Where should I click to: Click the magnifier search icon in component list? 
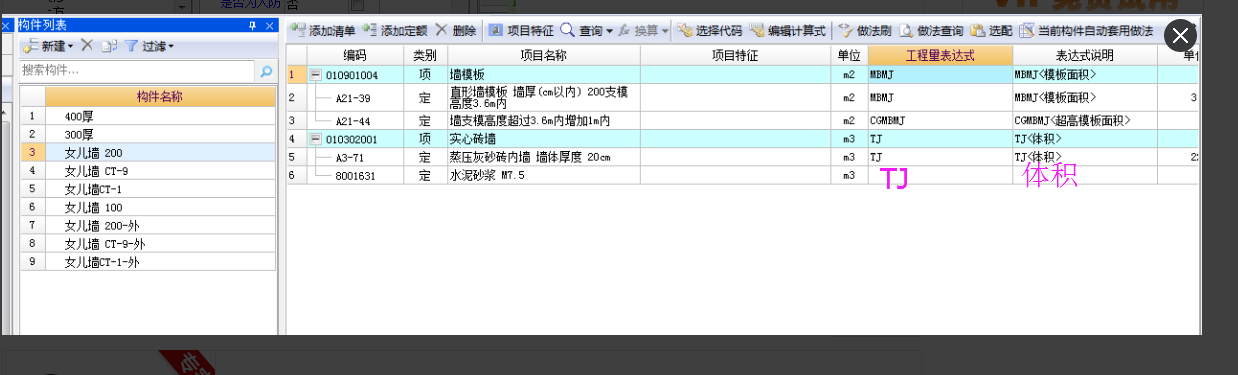point(266,71)
